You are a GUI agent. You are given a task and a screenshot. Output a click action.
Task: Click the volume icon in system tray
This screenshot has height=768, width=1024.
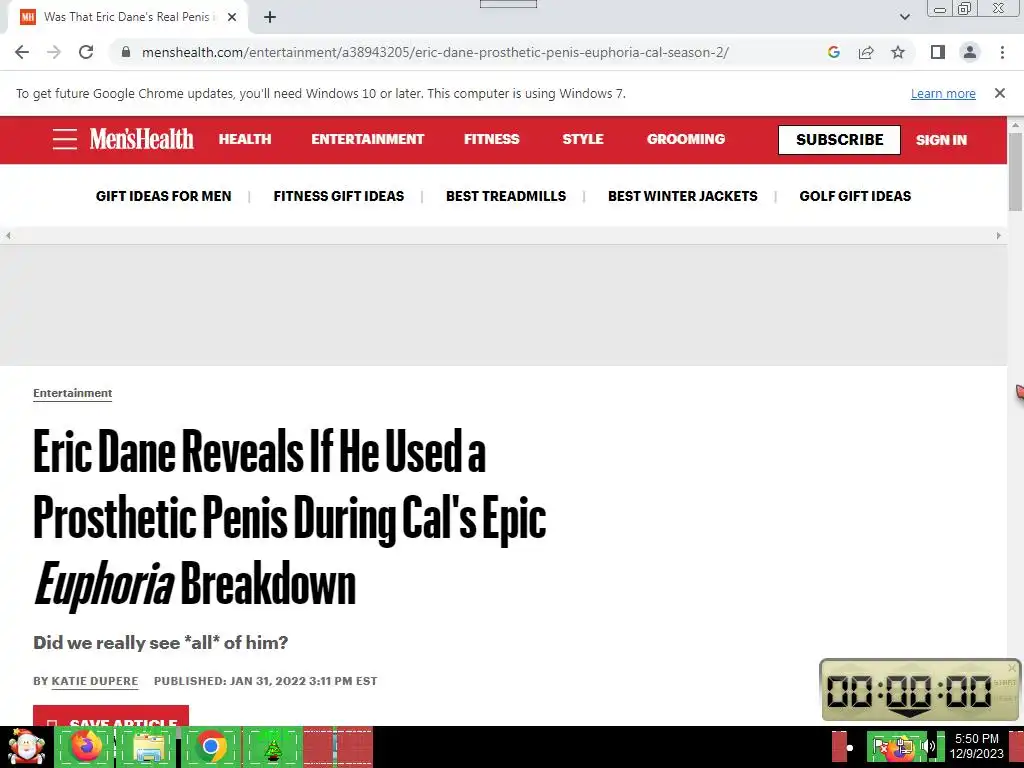coord(928,746)
